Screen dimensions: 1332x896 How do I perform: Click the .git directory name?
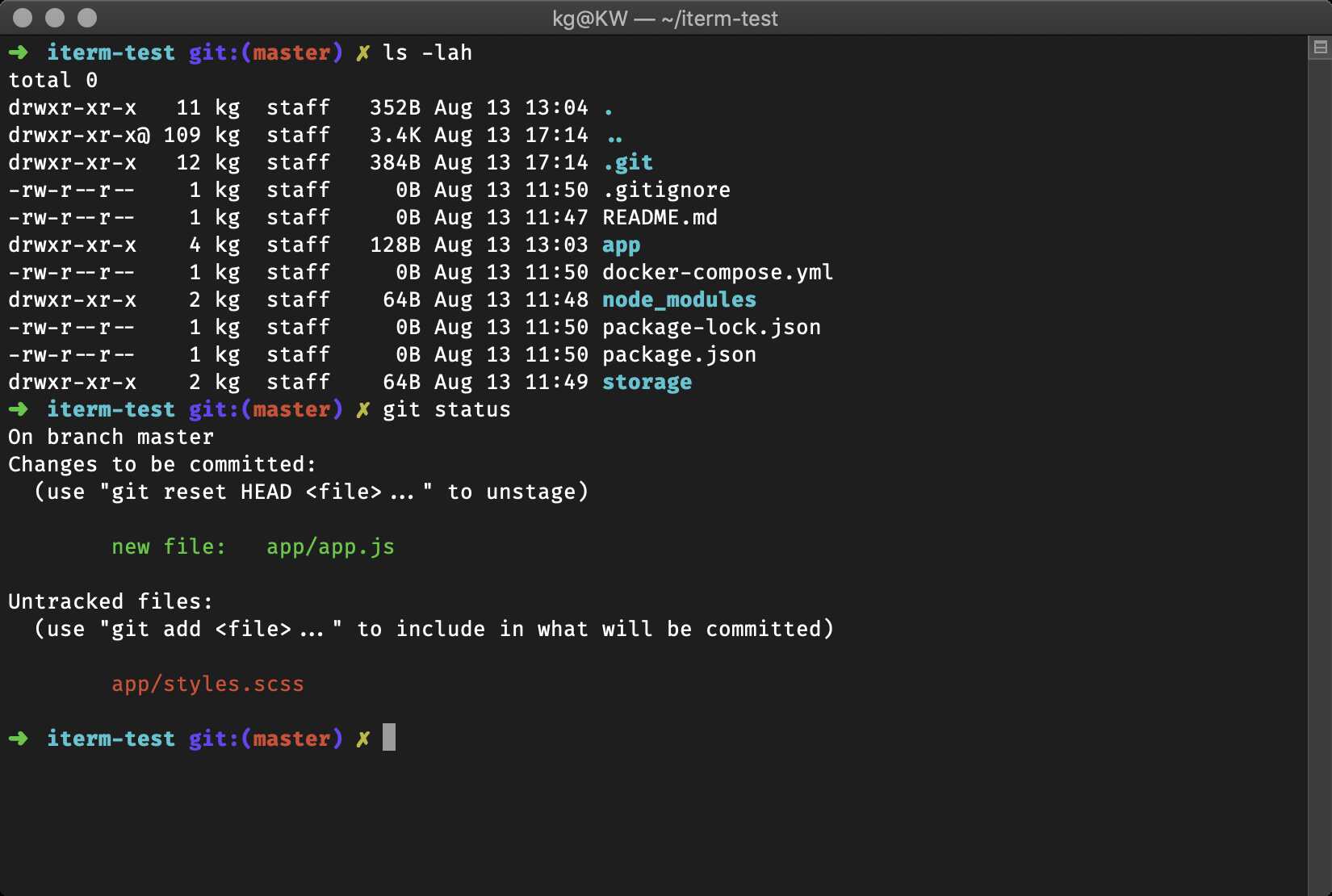tap(627, 162)
